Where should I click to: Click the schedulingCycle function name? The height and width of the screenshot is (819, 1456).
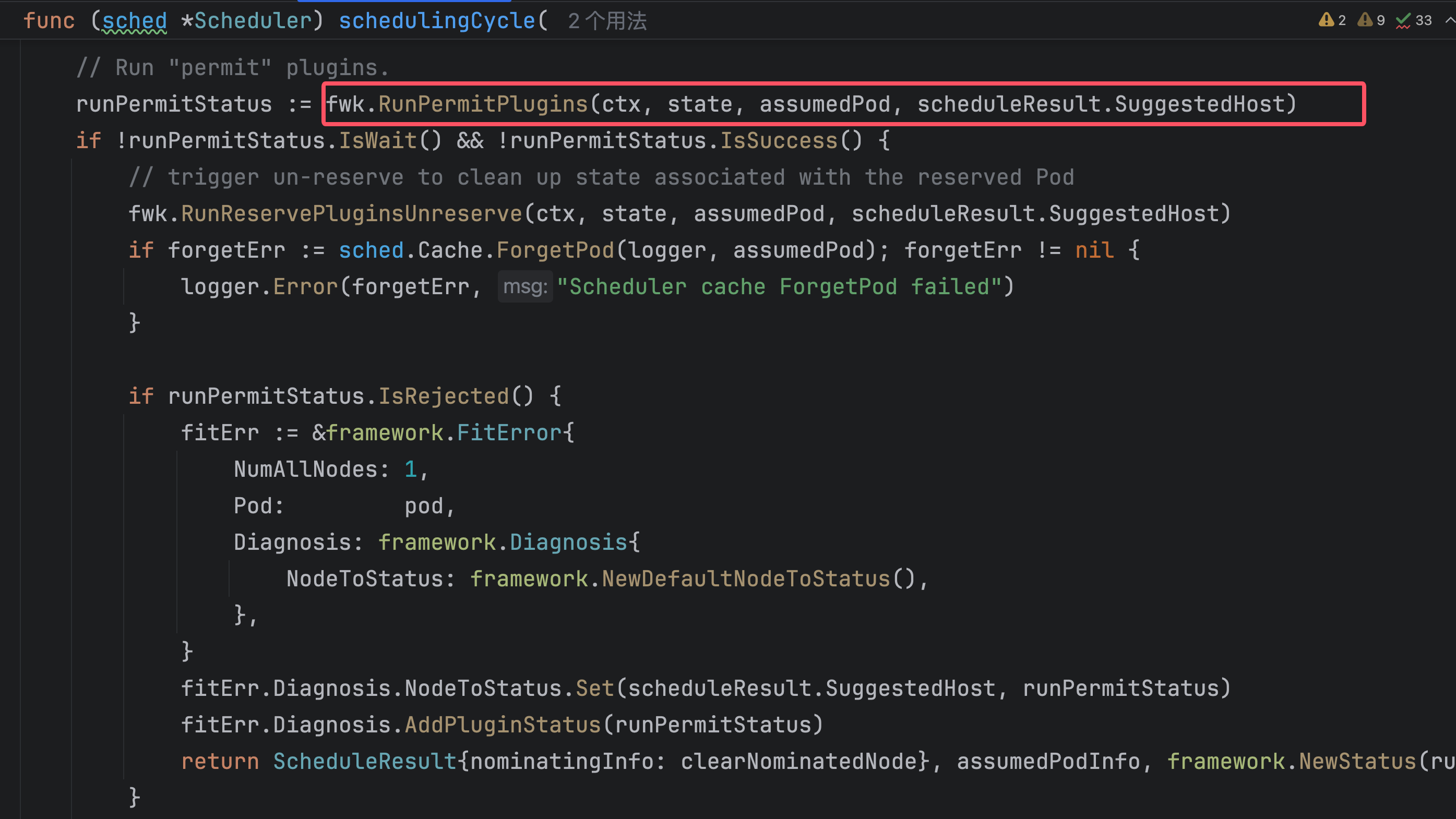(436, 21)
